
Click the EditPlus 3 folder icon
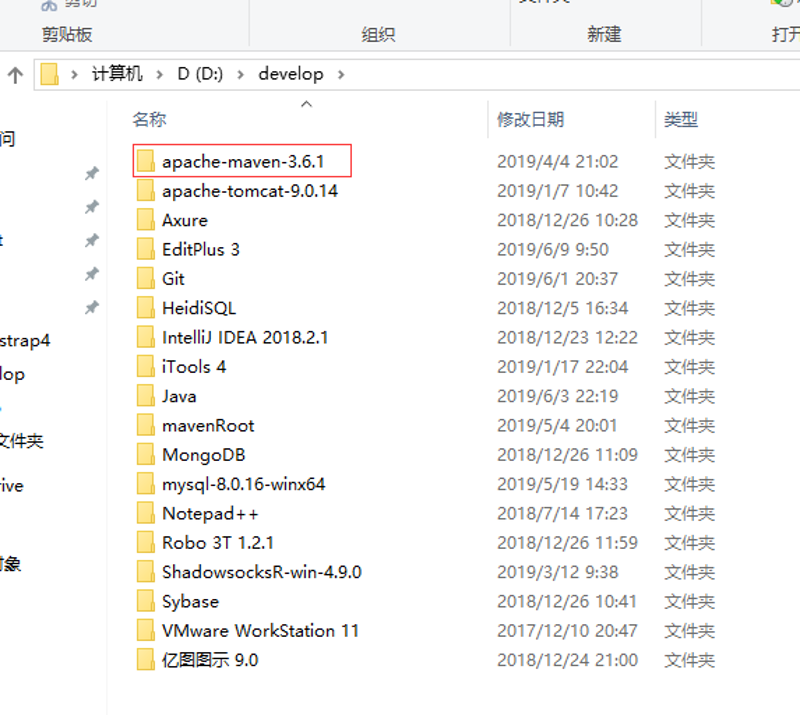pyautogui.click(x=145, y=250)
